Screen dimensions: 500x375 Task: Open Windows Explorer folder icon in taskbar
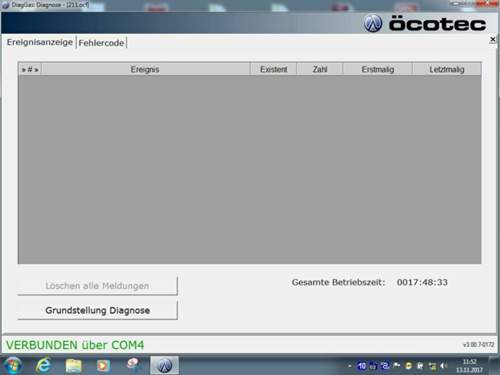click(x=73, y=366)
